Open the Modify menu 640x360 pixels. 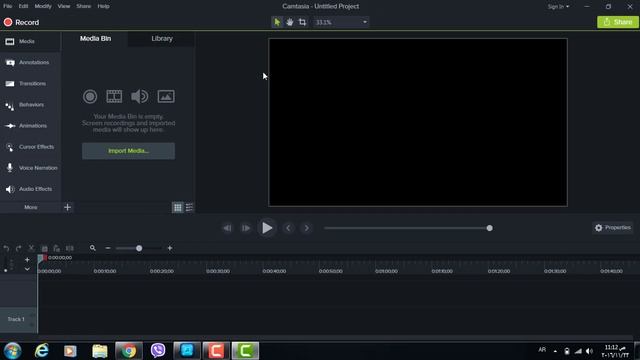pyautogui.click(x=43, y=6)
